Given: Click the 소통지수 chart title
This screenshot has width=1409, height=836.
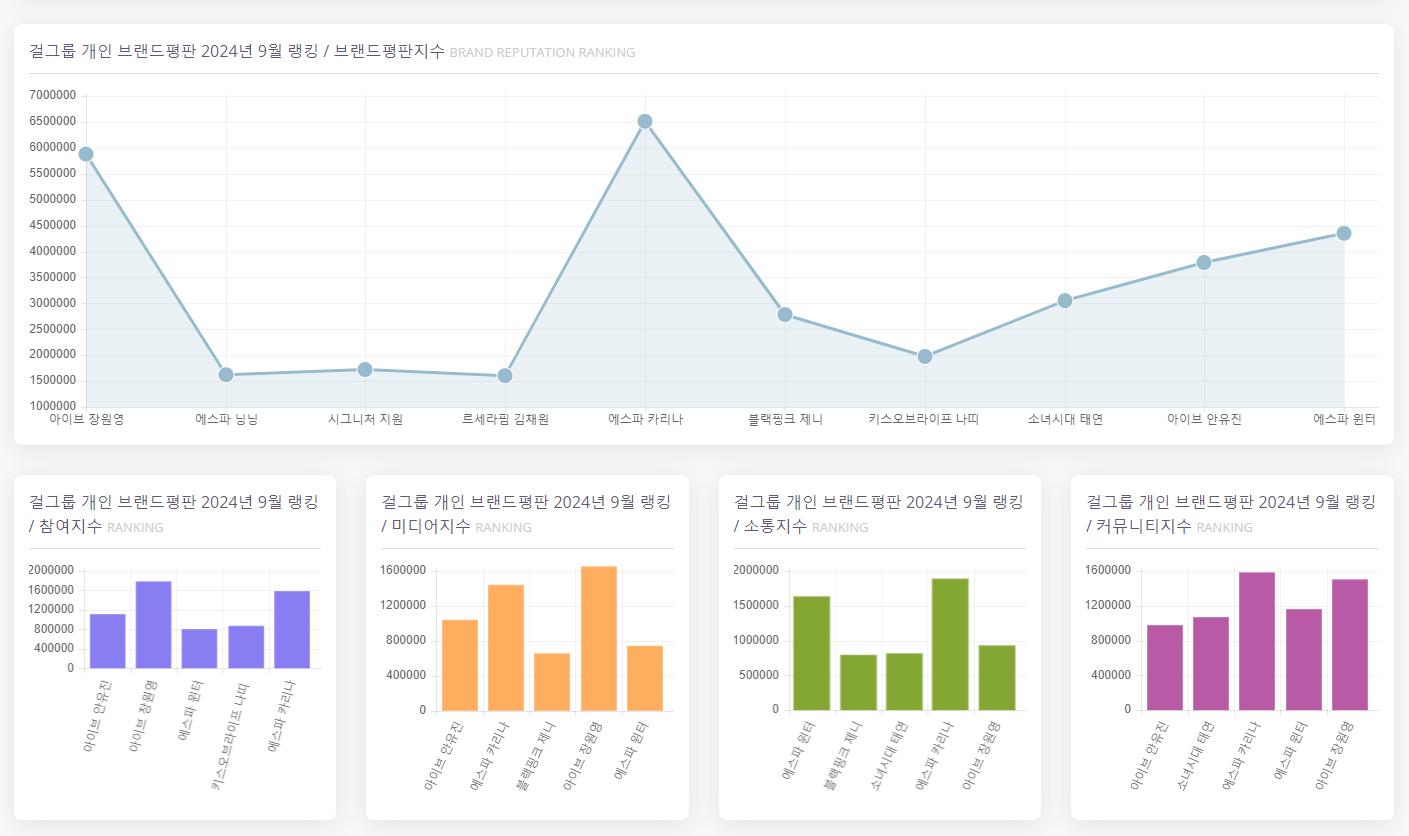Looking at the screenshot, I should click(x=878, y=514).
